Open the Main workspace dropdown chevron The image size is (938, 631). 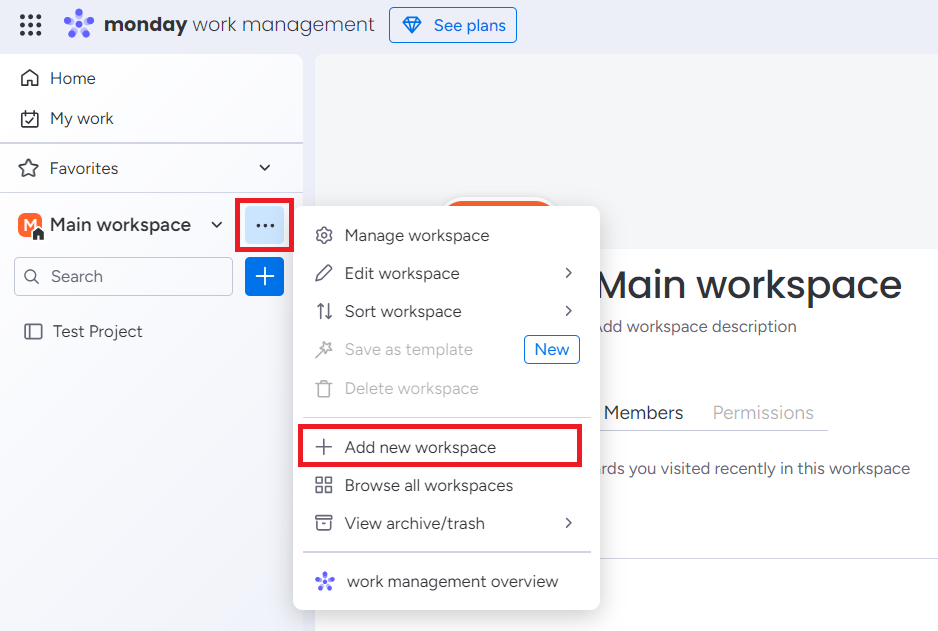[217, 225]
